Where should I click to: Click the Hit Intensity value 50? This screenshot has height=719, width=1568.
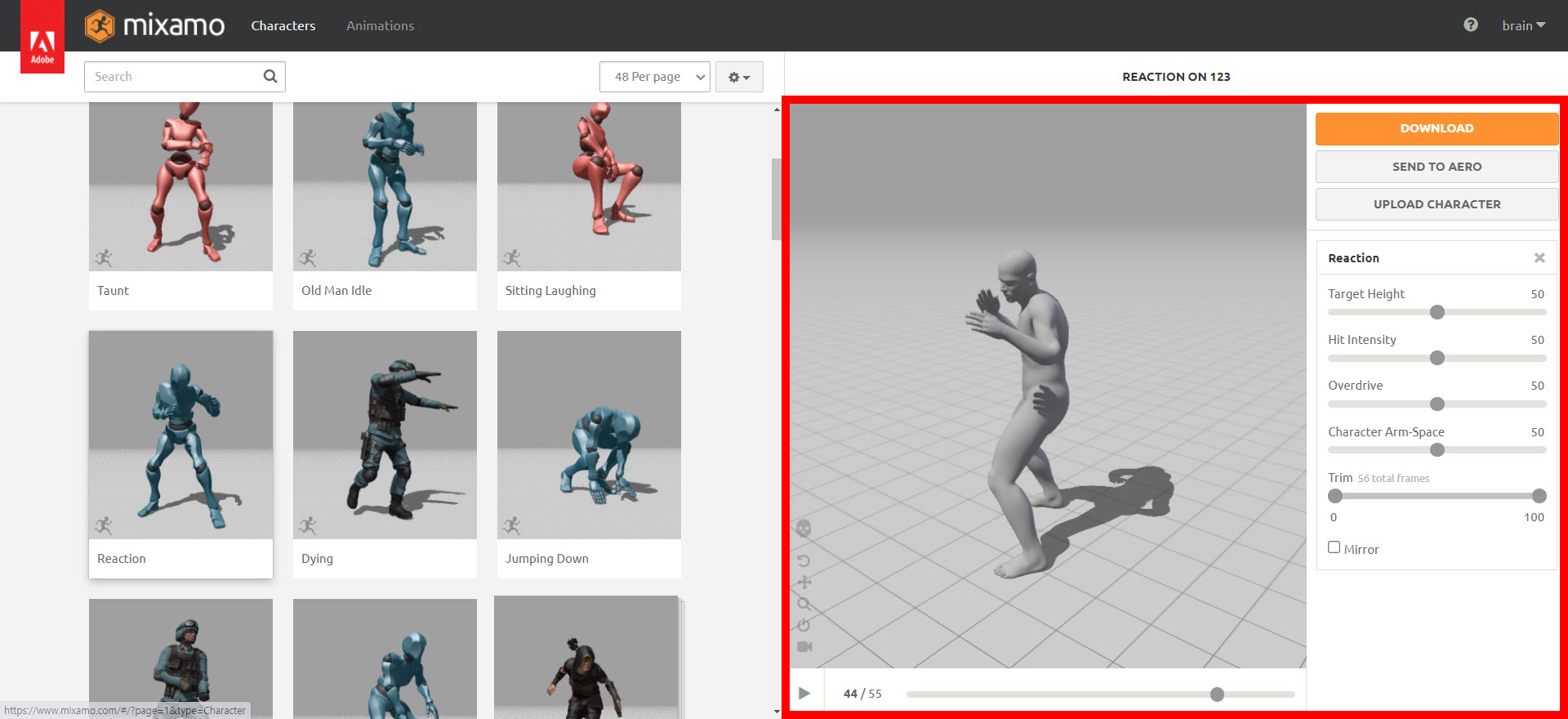(x=1537, y=340)
